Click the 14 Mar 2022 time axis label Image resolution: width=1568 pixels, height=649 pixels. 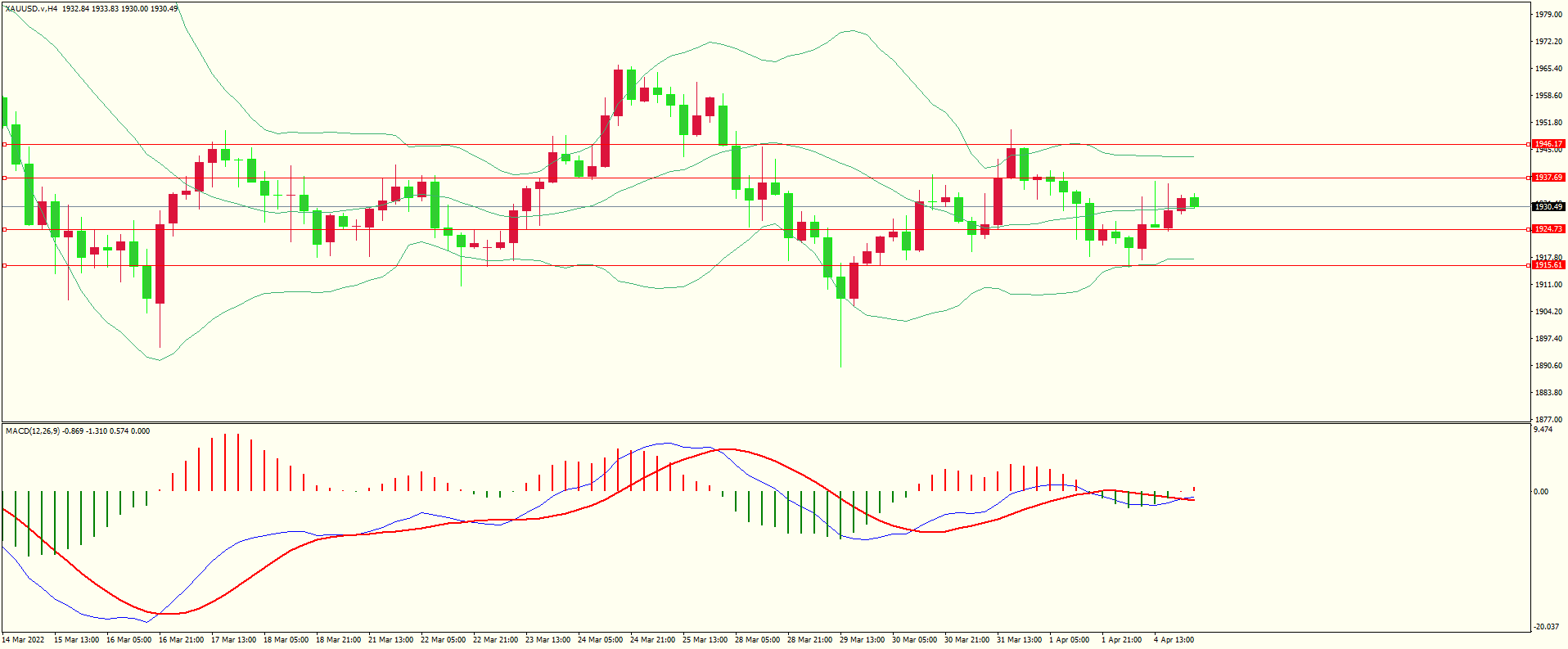[23, 640]
